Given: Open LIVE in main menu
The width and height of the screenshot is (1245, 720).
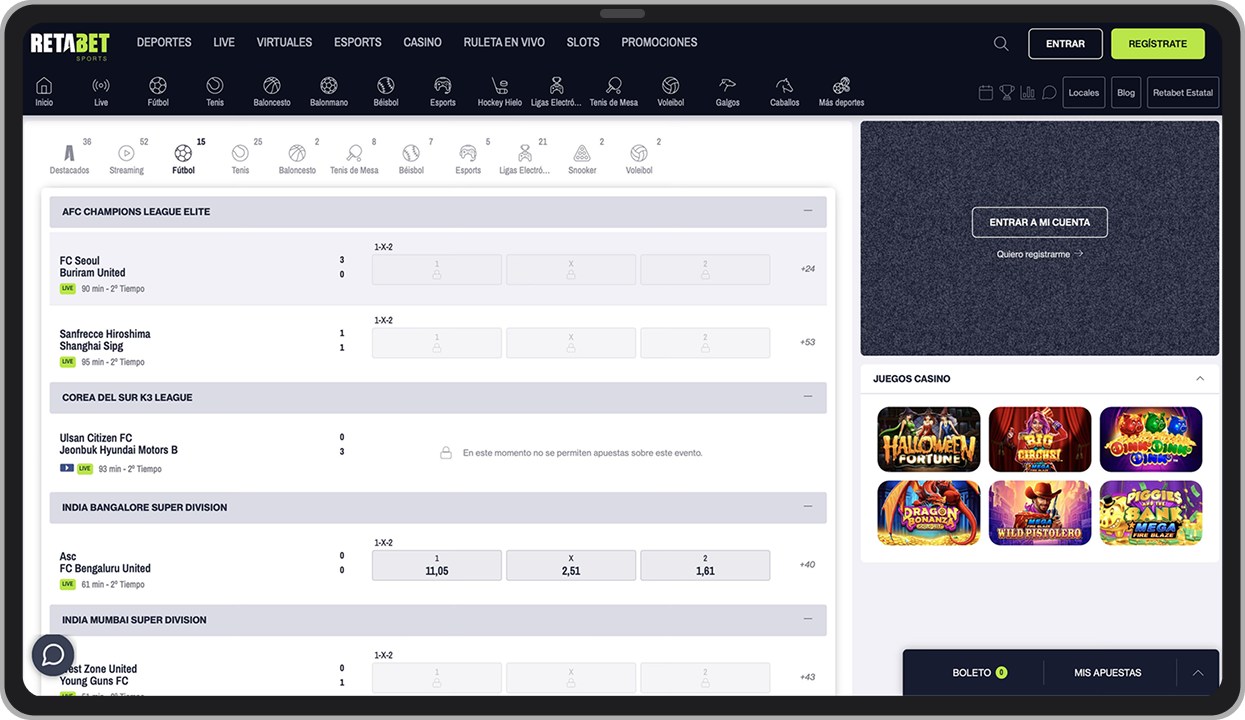Looking at the screenshot, I should pyautogui.click(x=224, y=43).
